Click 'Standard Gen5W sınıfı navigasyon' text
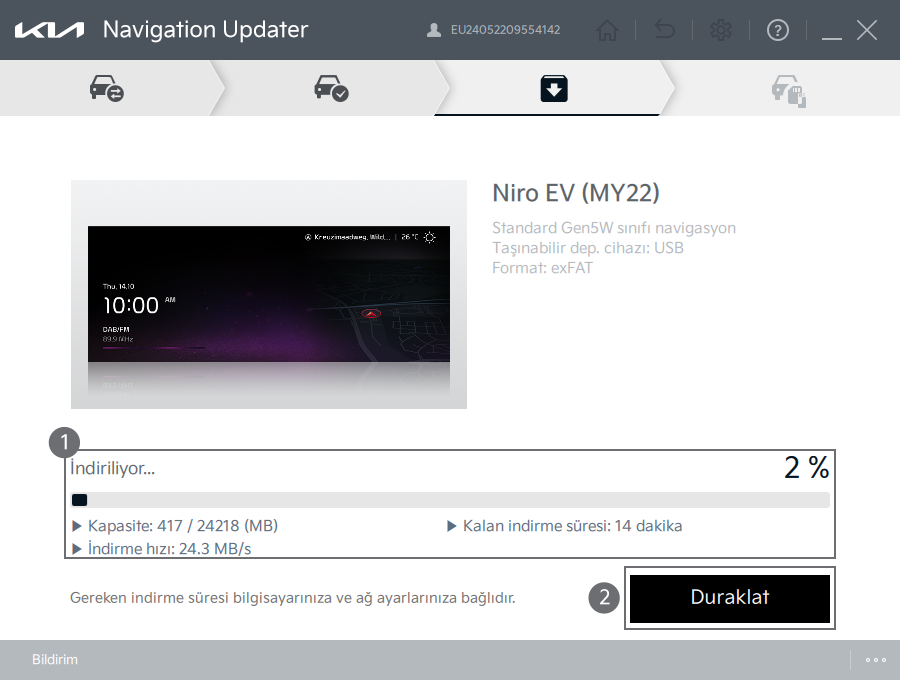Viewport: 900px width, 680px height. 614,228
